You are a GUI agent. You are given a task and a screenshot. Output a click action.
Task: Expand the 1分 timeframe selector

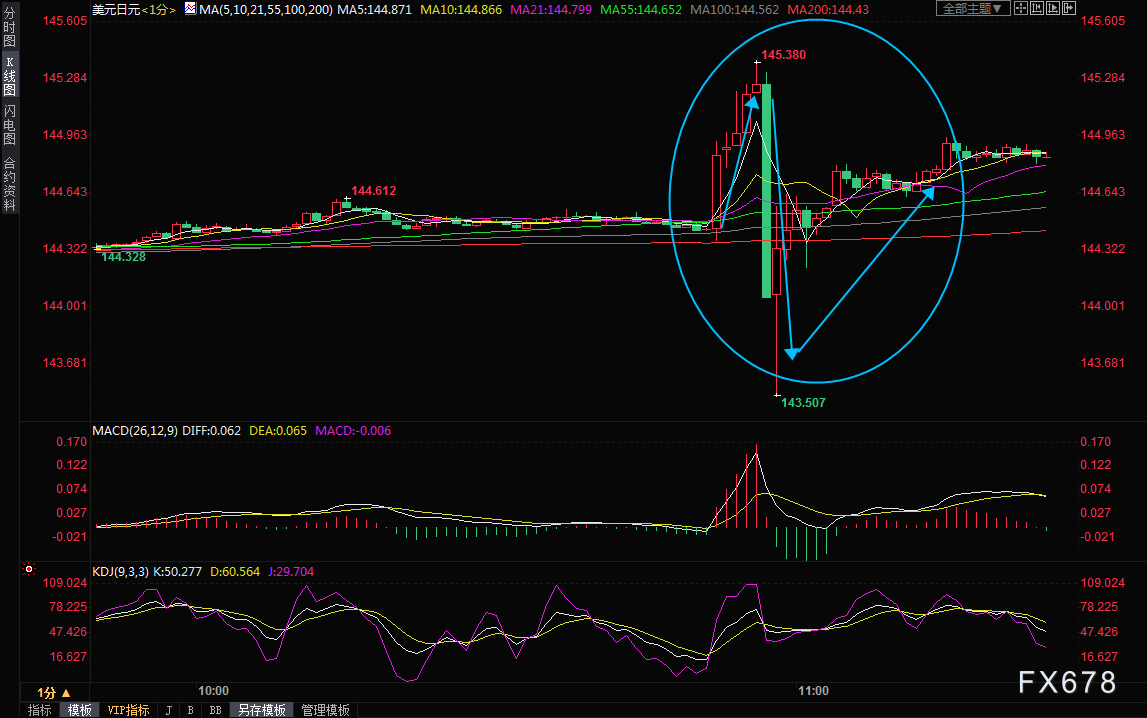(x=54, y=692)
